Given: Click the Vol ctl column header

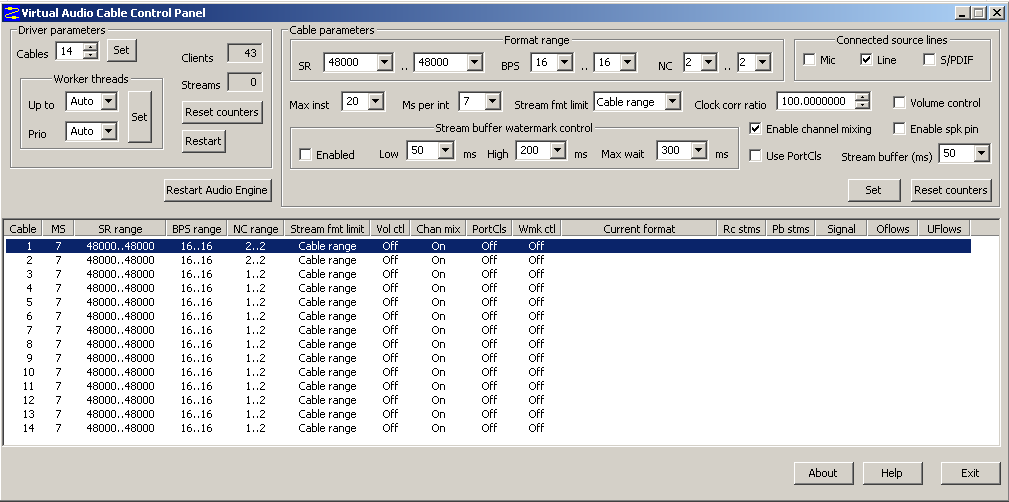Looking at the screenshot, I should coord(391,228).
